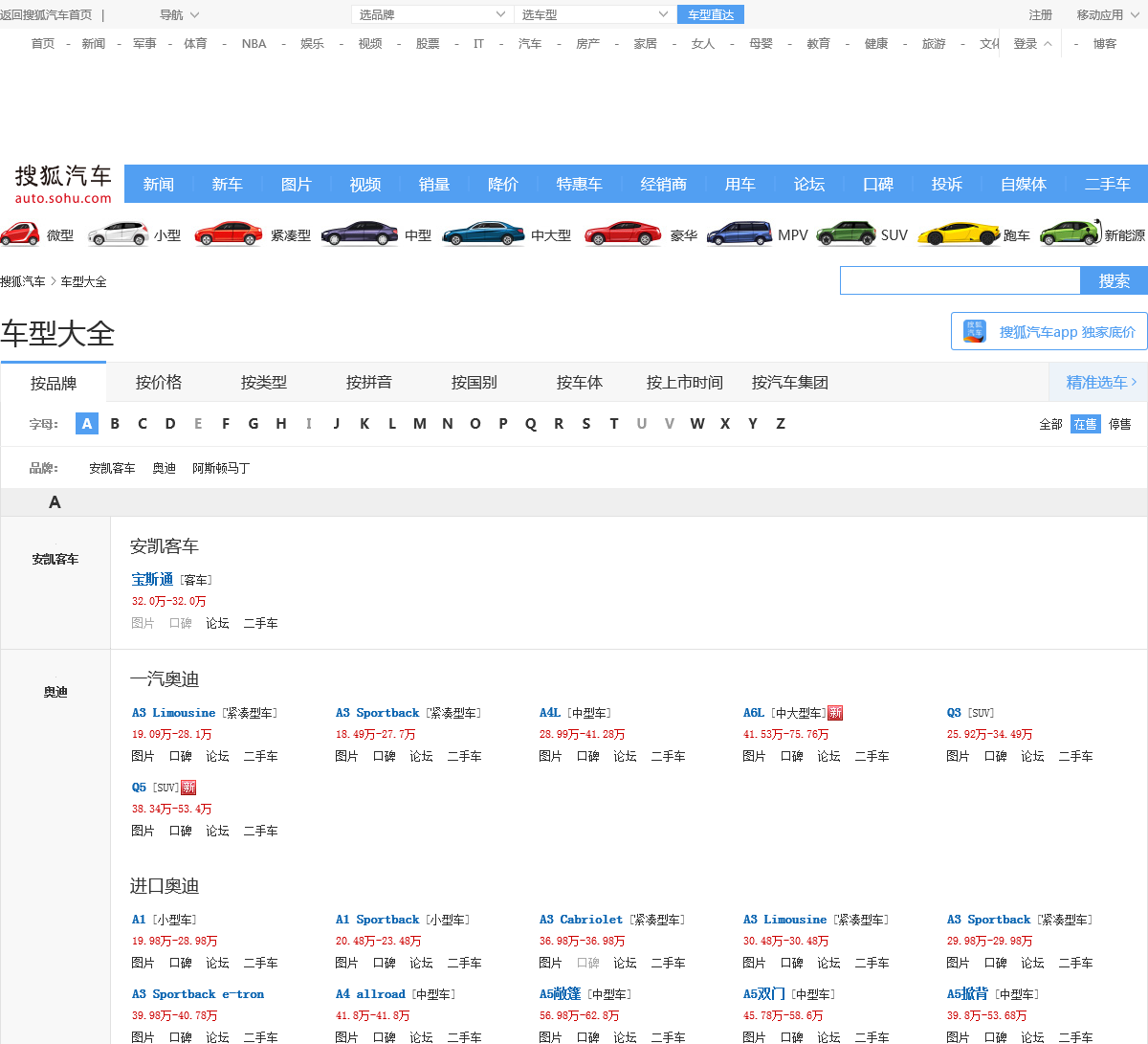Click the search input field
The height and width of the screenshot is (1044, 1148).
point(960,280)
